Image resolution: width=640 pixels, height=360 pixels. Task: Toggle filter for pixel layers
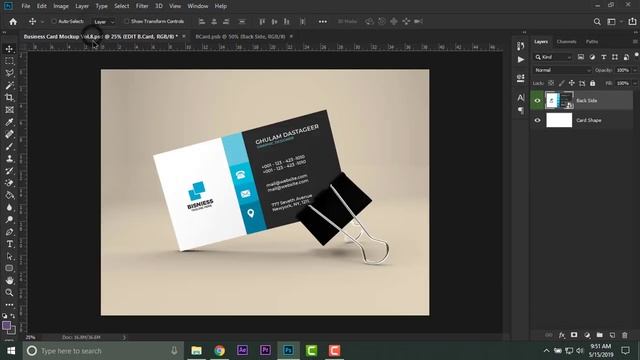(581, 57)
